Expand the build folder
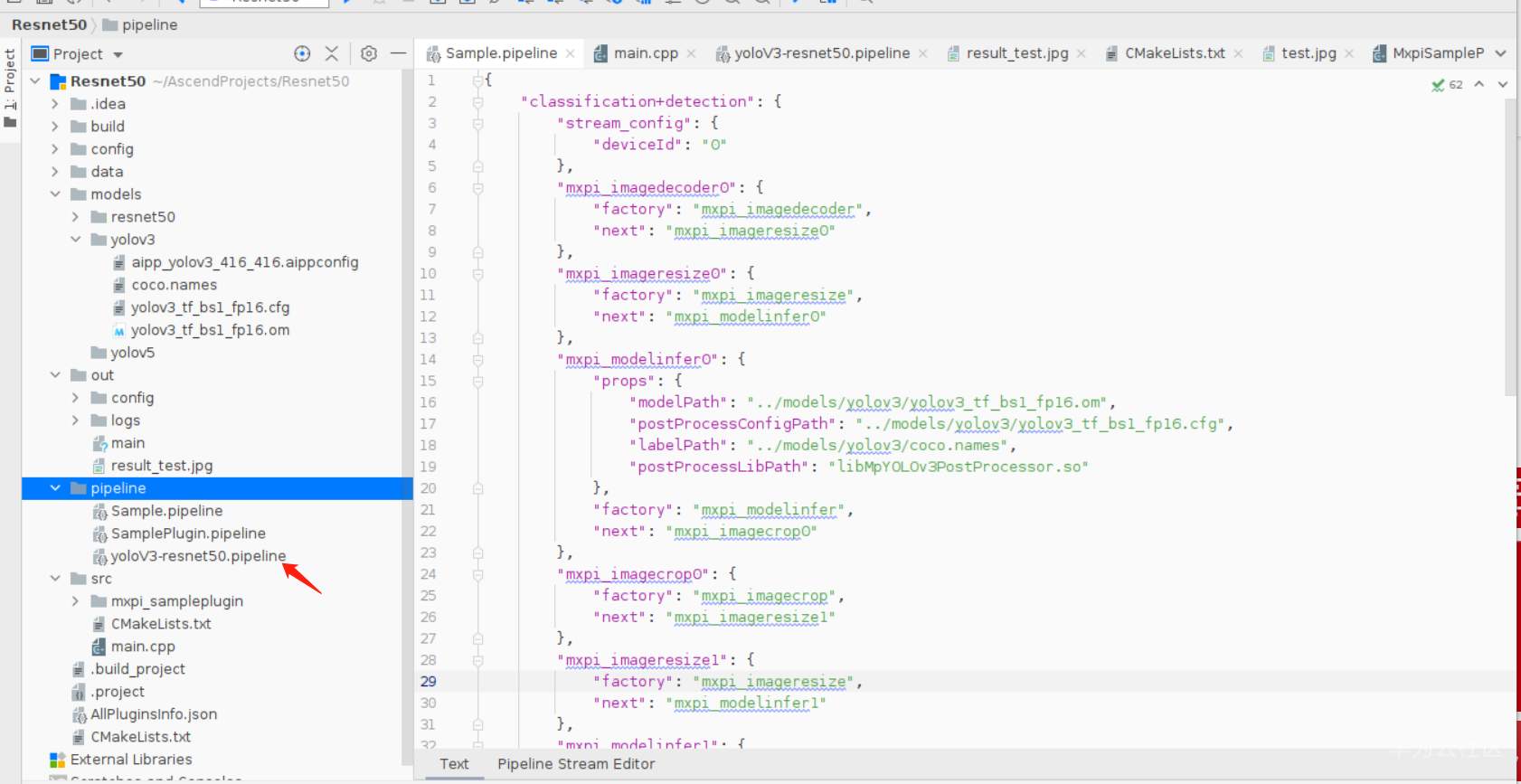 [55, 127]
